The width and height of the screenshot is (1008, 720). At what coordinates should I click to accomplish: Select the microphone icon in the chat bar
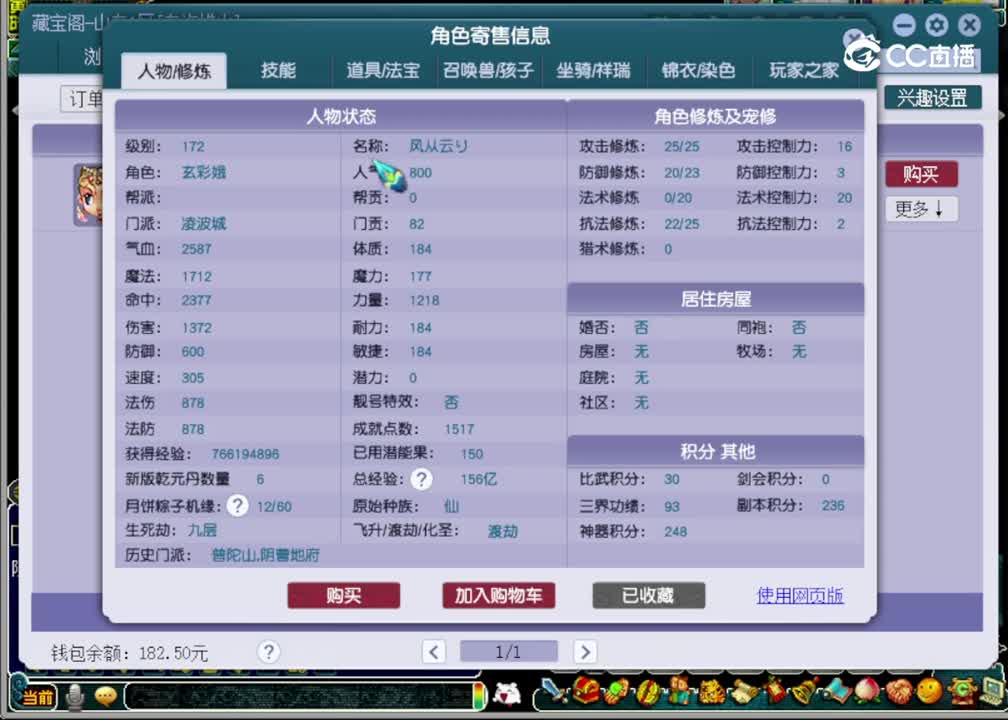tap(76, 697)
